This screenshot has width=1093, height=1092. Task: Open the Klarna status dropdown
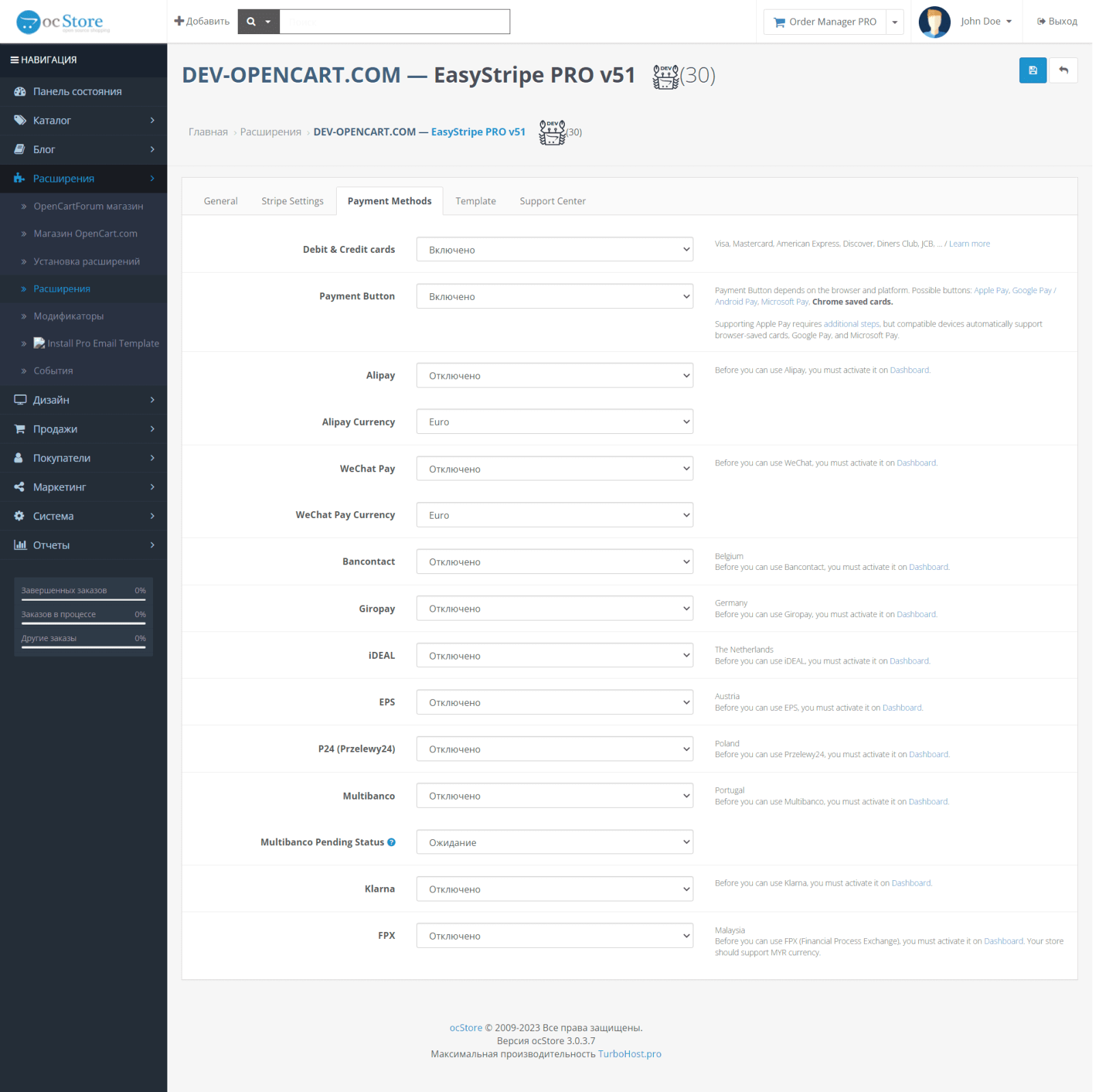click(x=555, y=889)
